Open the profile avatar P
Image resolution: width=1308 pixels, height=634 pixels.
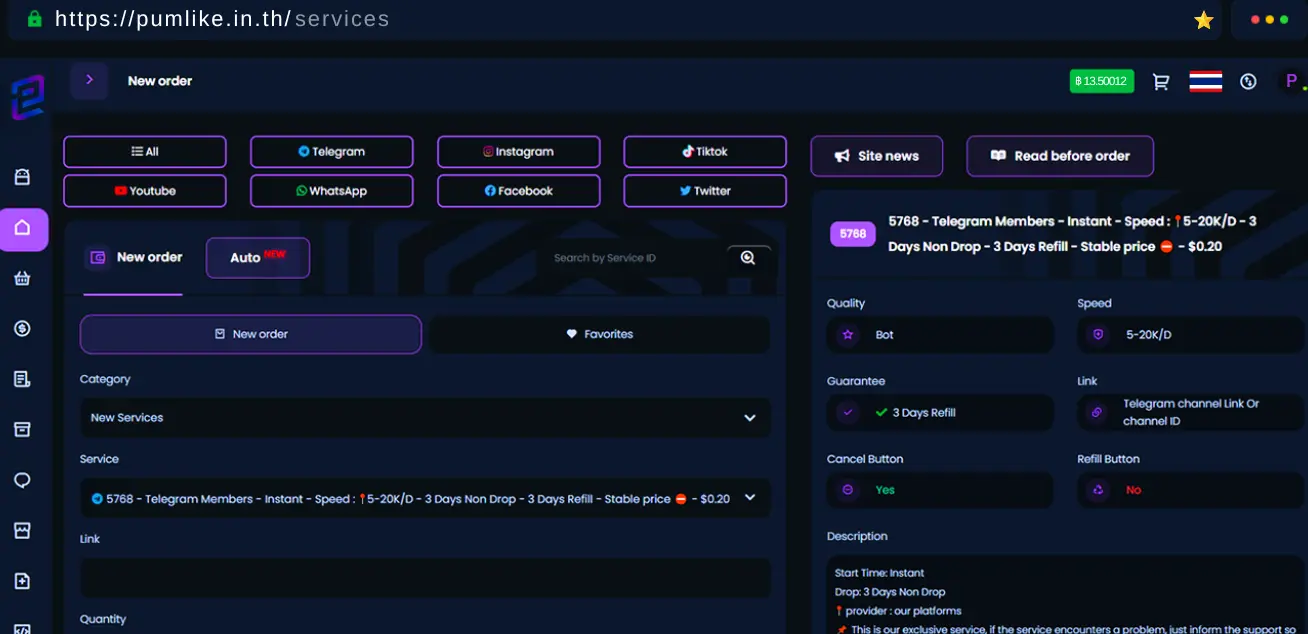click(x=1291, y=81)
